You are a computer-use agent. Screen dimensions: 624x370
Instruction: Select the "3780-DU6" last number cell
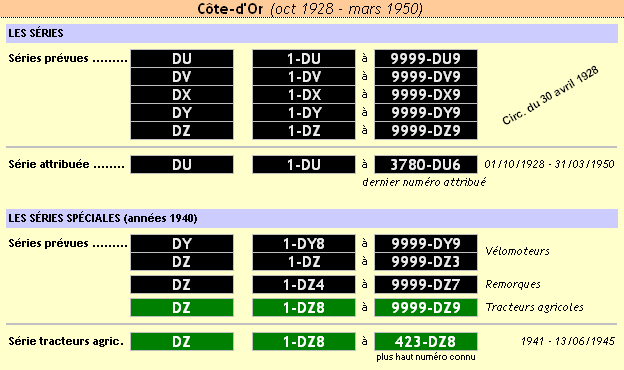[x=425, y=165]
